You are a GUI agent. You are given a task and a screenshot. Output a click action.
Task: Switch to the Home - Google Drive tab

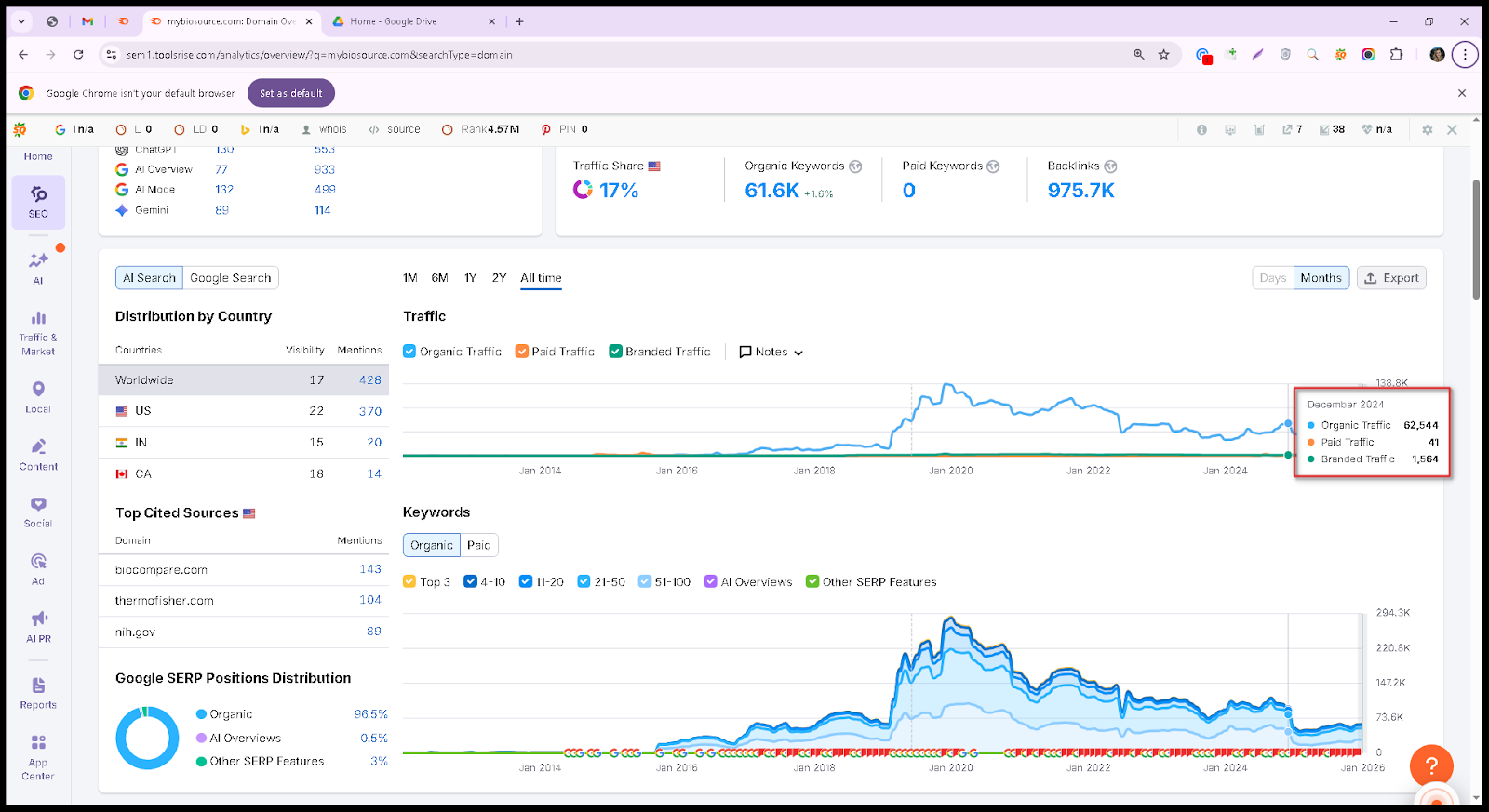[x=415, y=21]
